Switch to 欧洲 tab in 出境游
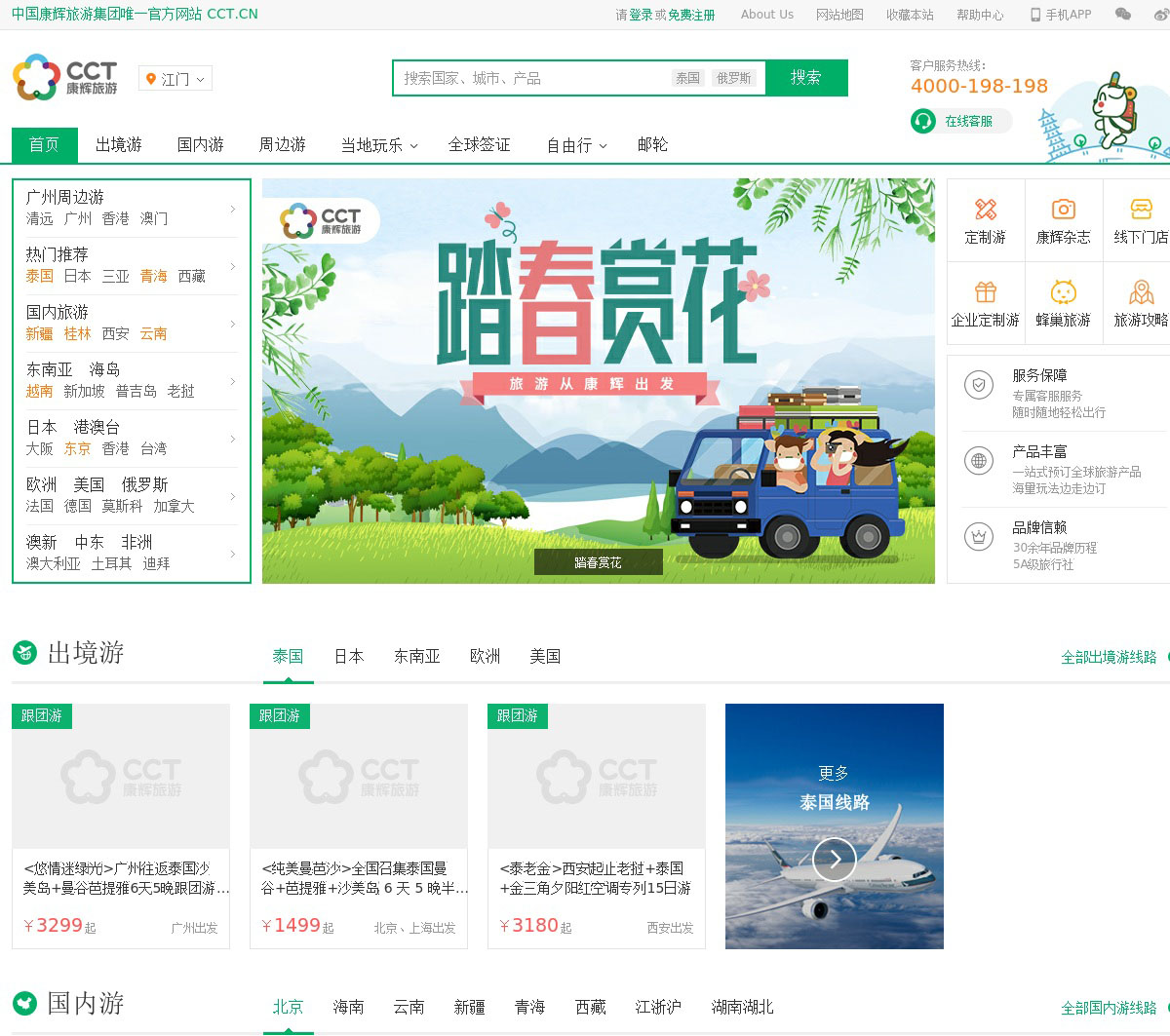Image resolution: width=1170 pixels, height=1036 pixels. click(486, 657)
